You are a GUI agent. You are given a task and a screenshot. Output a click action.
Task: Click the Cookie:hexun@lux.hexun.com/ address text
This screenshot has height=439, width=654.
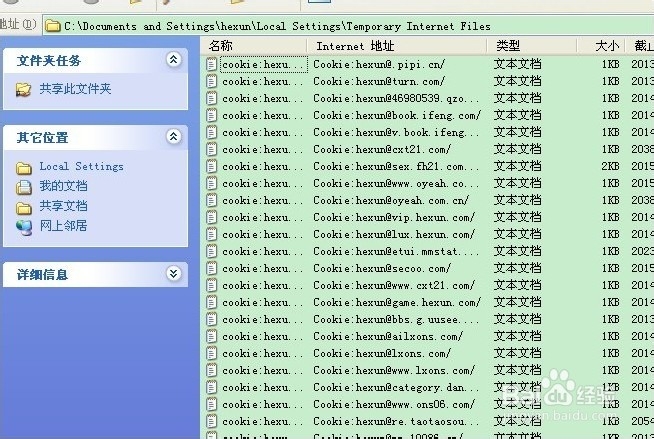(x=394, y=234)
